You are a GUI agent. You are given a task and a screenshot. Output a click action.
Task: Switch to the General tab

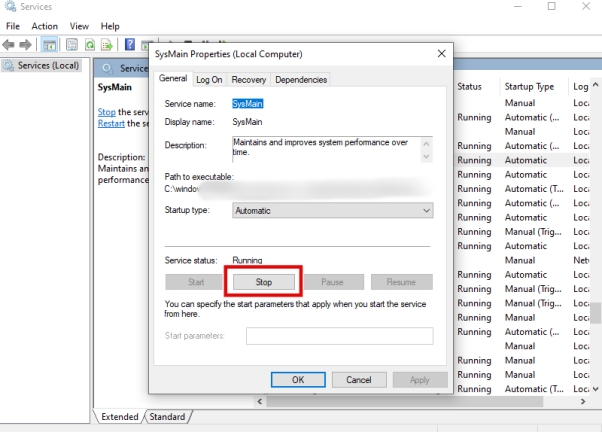(x=173, y=78)
